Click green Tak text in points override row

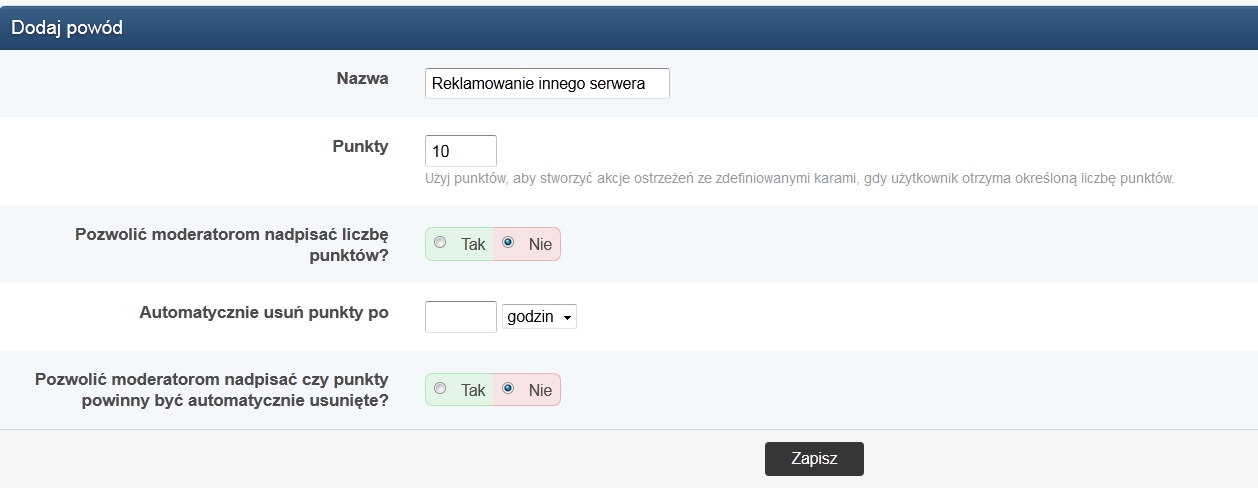pyautogui.click(x=473, y=244)
